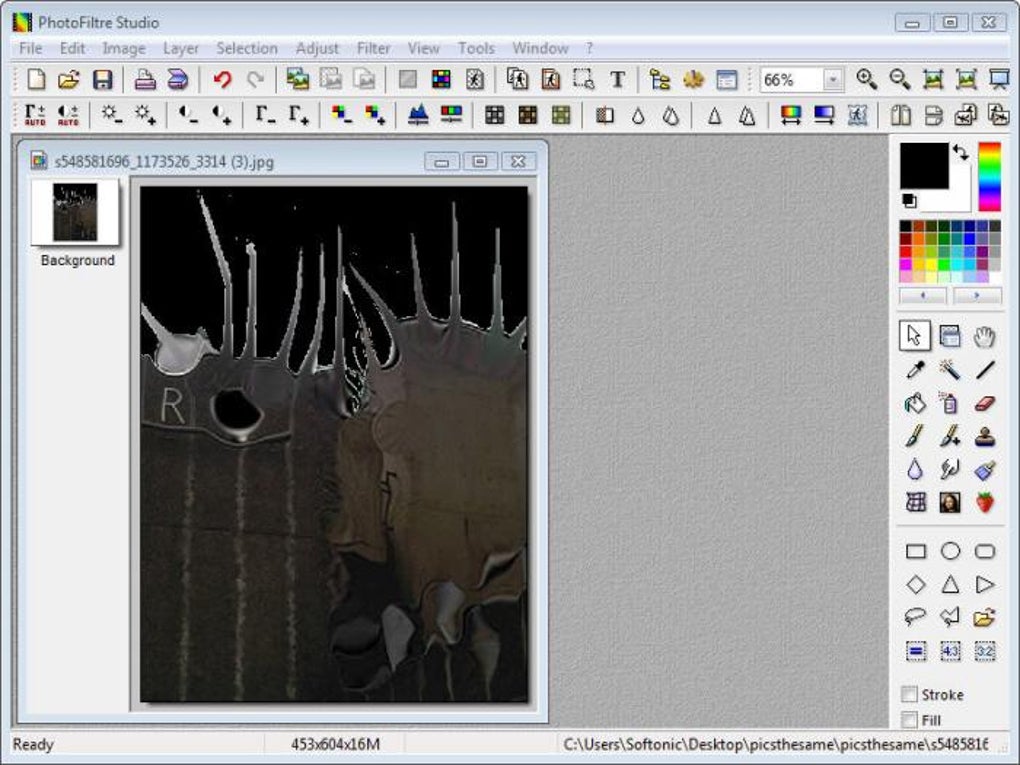Enable the Stroke checkbox
1020x765 pixels.
pos(909,694)
